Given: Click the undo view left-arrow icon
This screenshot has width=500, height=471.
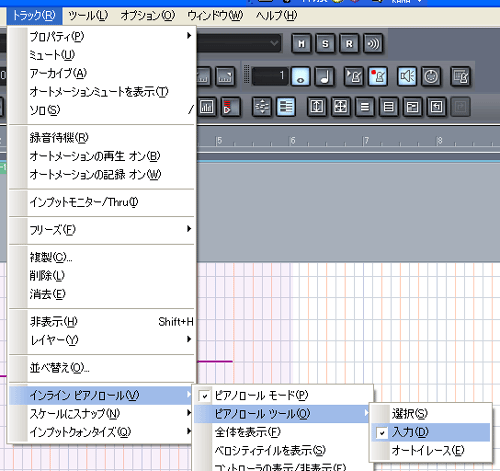Looking at the screenshot, I should click(x=436, y=107).
